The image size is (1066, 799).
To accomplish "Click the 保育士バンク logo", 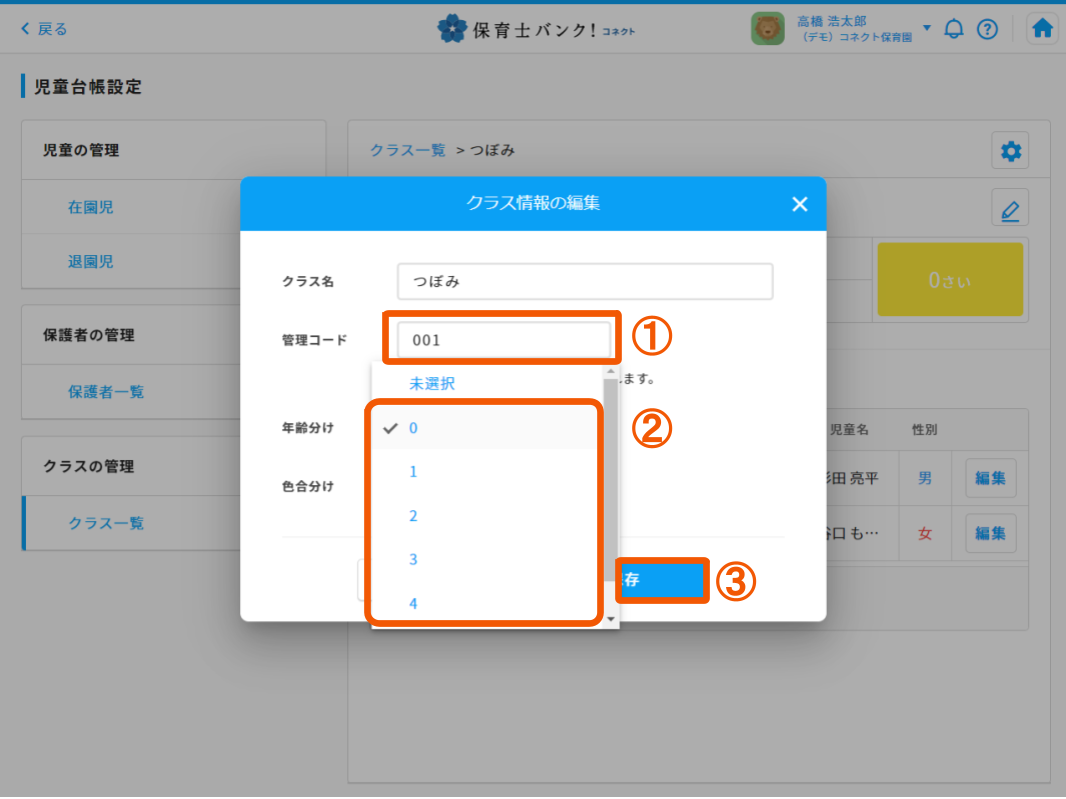I will point(536,29).
